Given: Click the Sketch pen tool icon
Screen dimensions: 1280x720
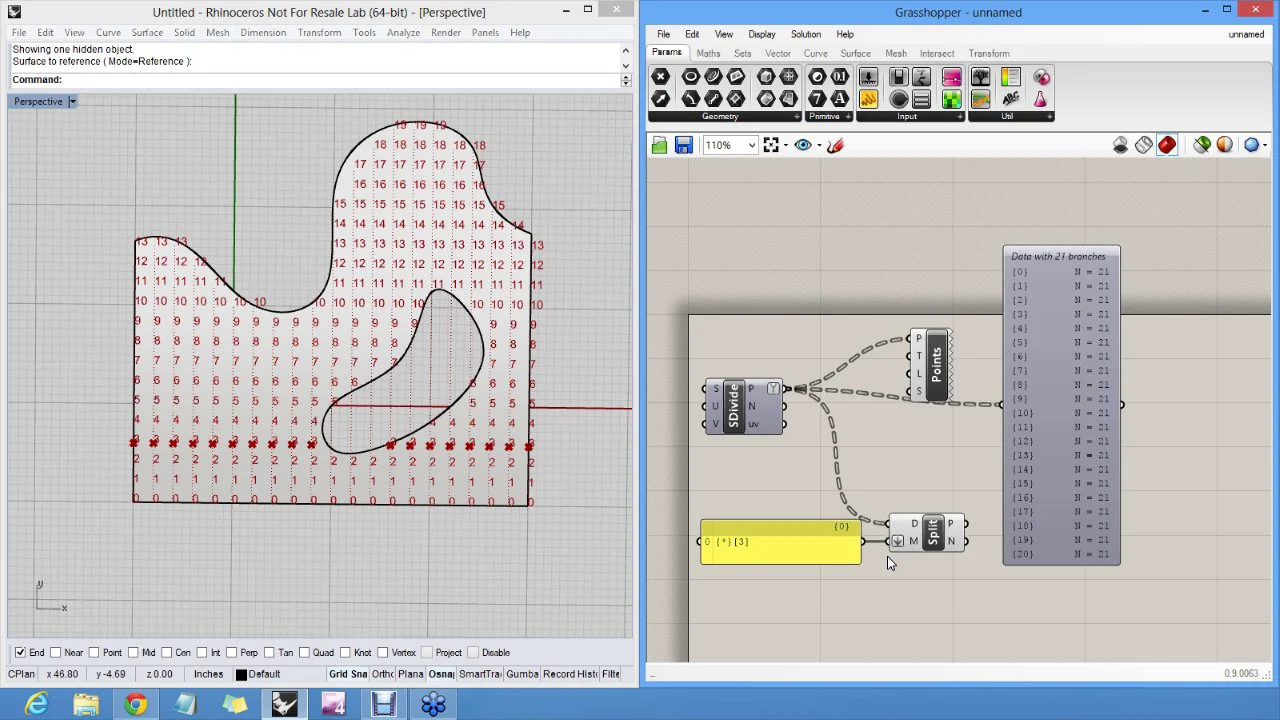Looking at the screenshot, I should tap(835, 146).
